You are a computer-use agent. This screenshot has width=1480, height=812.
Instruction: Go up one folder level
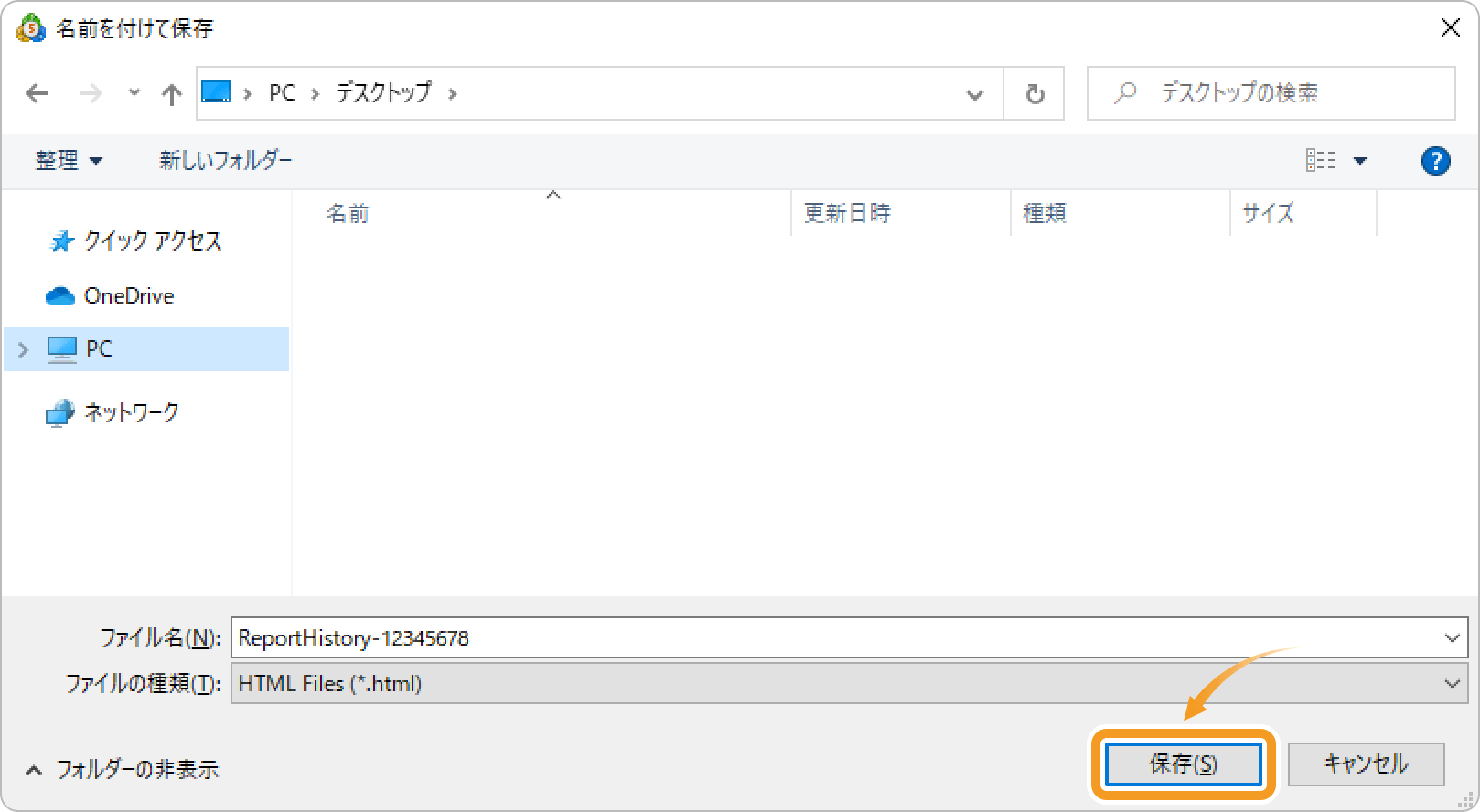click(171, 93)
